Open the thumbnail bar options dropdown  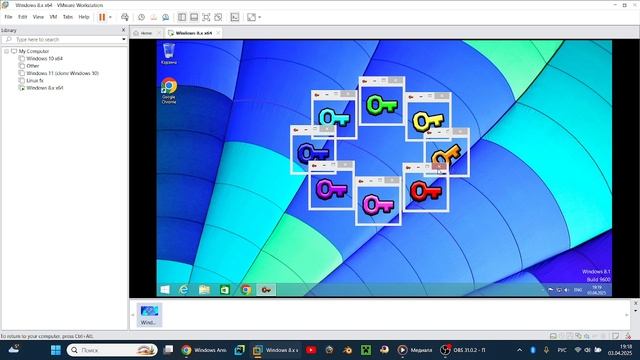(x=636, y=311)
